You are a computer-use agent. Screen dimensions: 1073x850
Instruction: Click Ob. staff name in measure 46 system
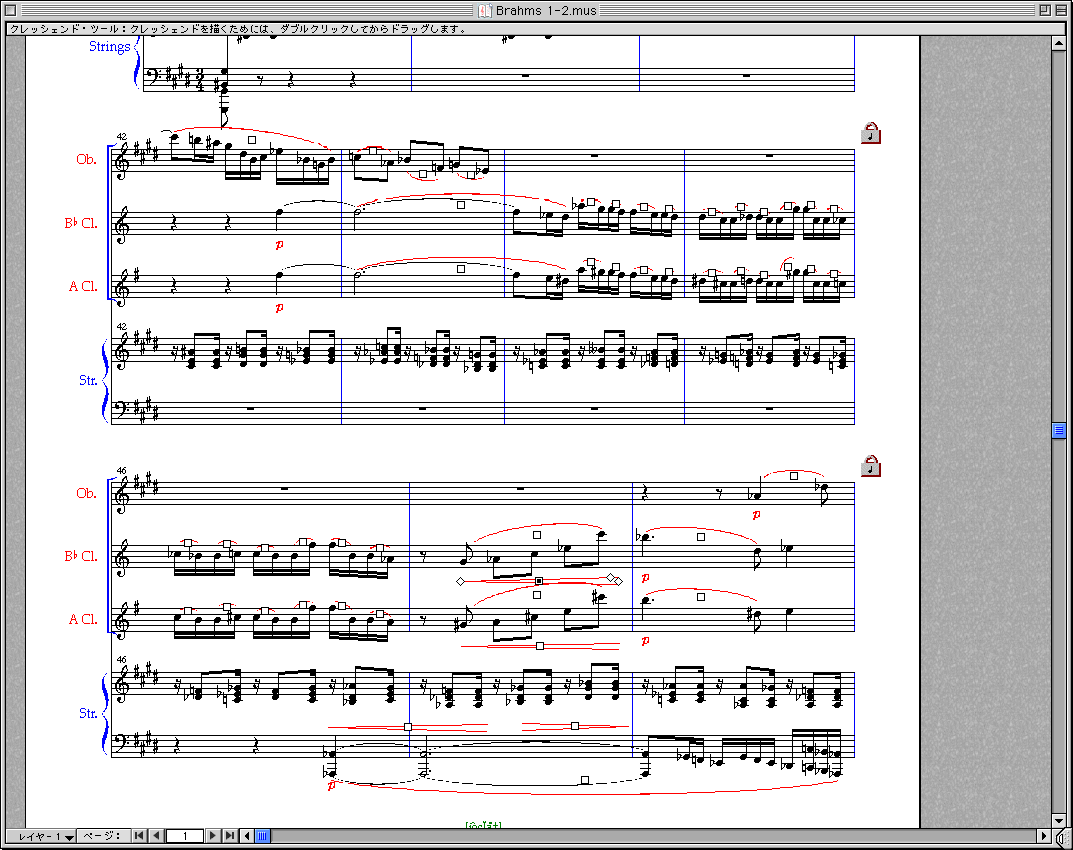(x=86, y=493)
